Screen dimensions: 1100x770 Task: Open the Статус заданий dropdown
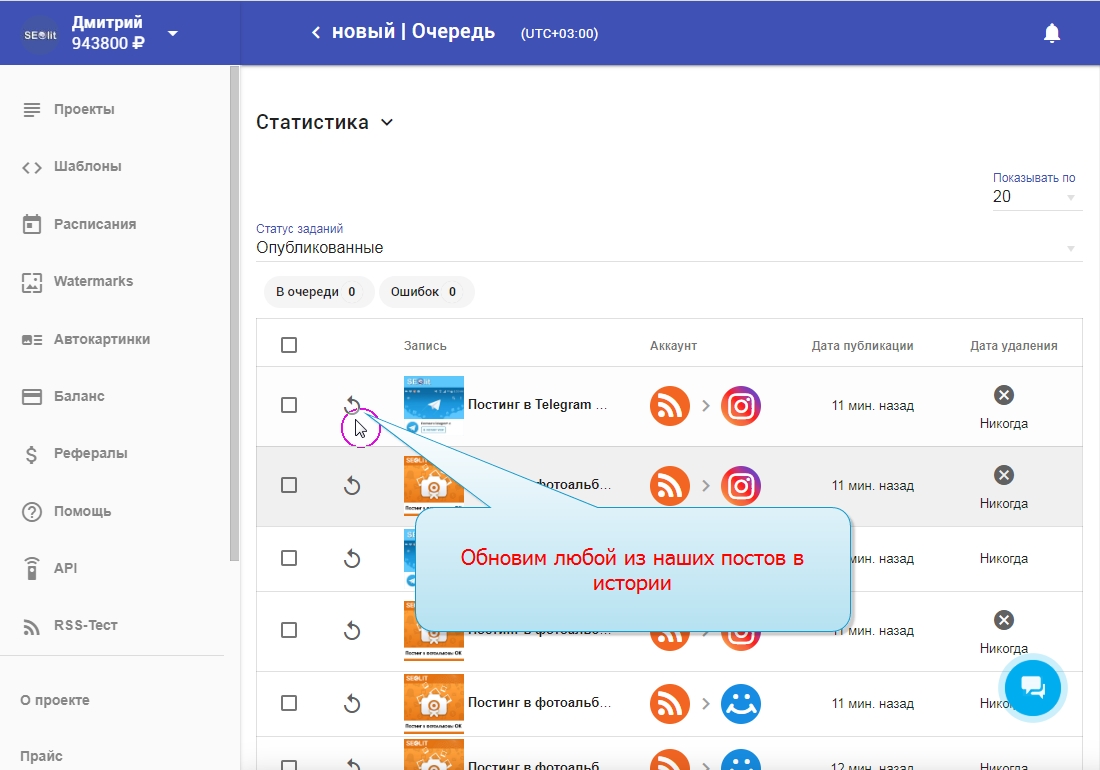point(668,248)
